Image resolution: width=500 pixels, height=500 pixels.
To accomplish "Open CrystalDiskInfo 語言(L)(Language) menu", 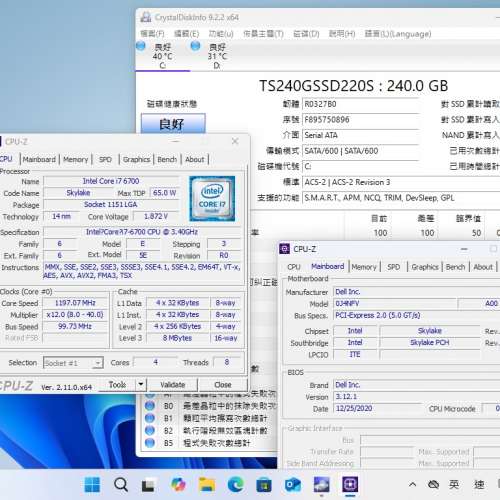I will point(398,34).
